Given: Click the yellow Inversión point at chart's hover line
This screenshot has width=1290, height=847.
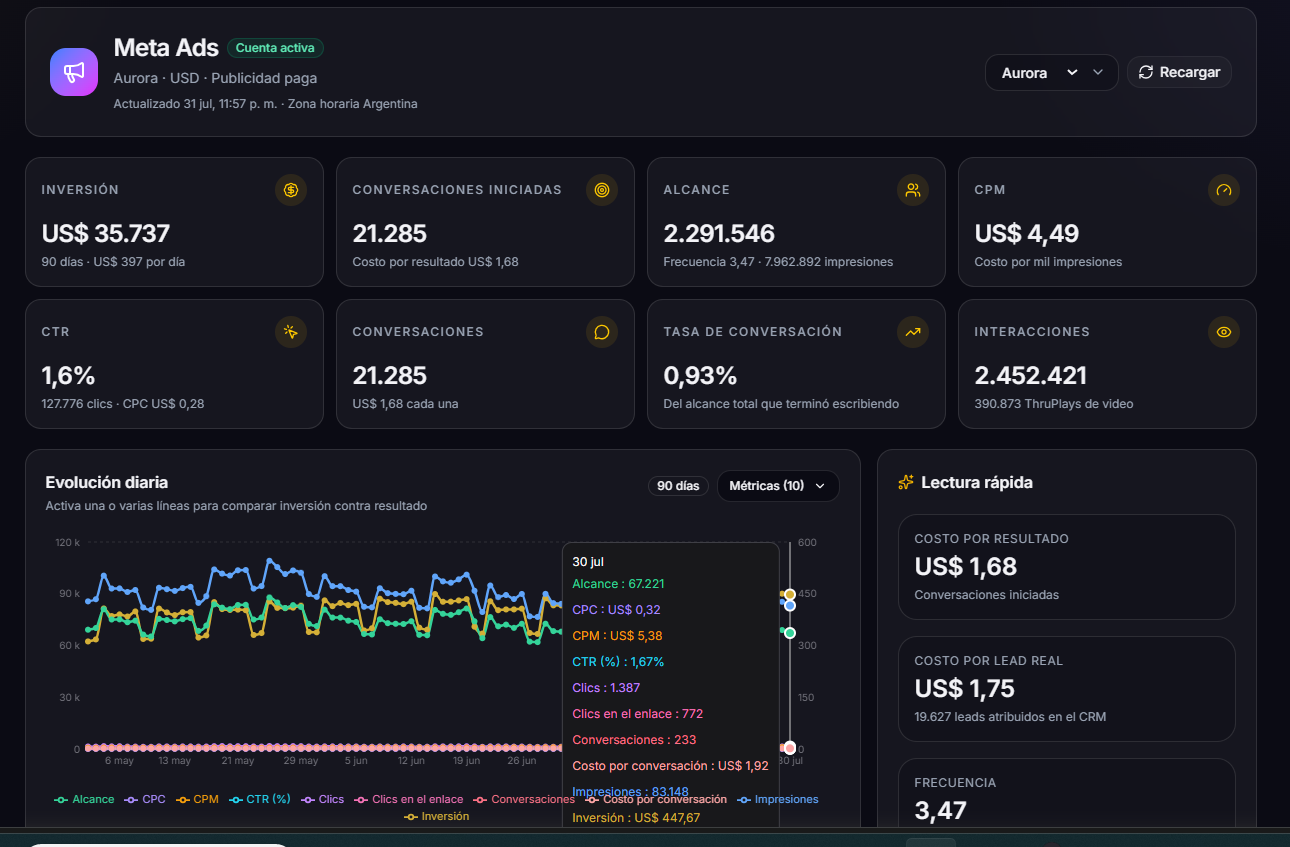Looking at the screenshot, I should (x=790, y=595).
